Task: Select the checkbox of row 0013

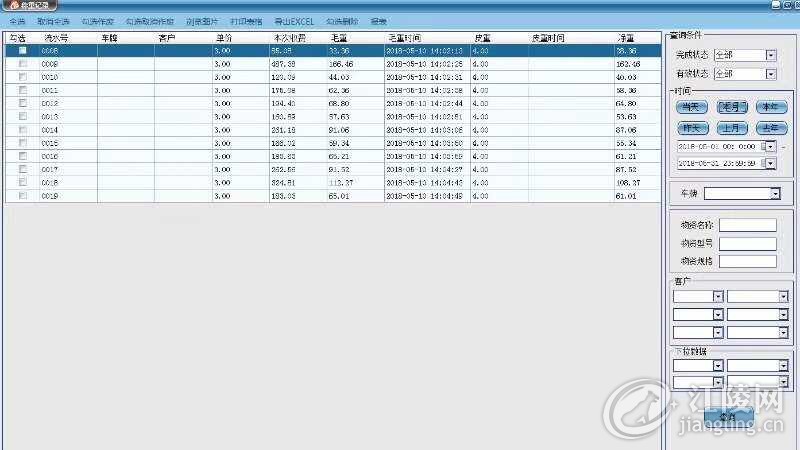Action: 22,116
